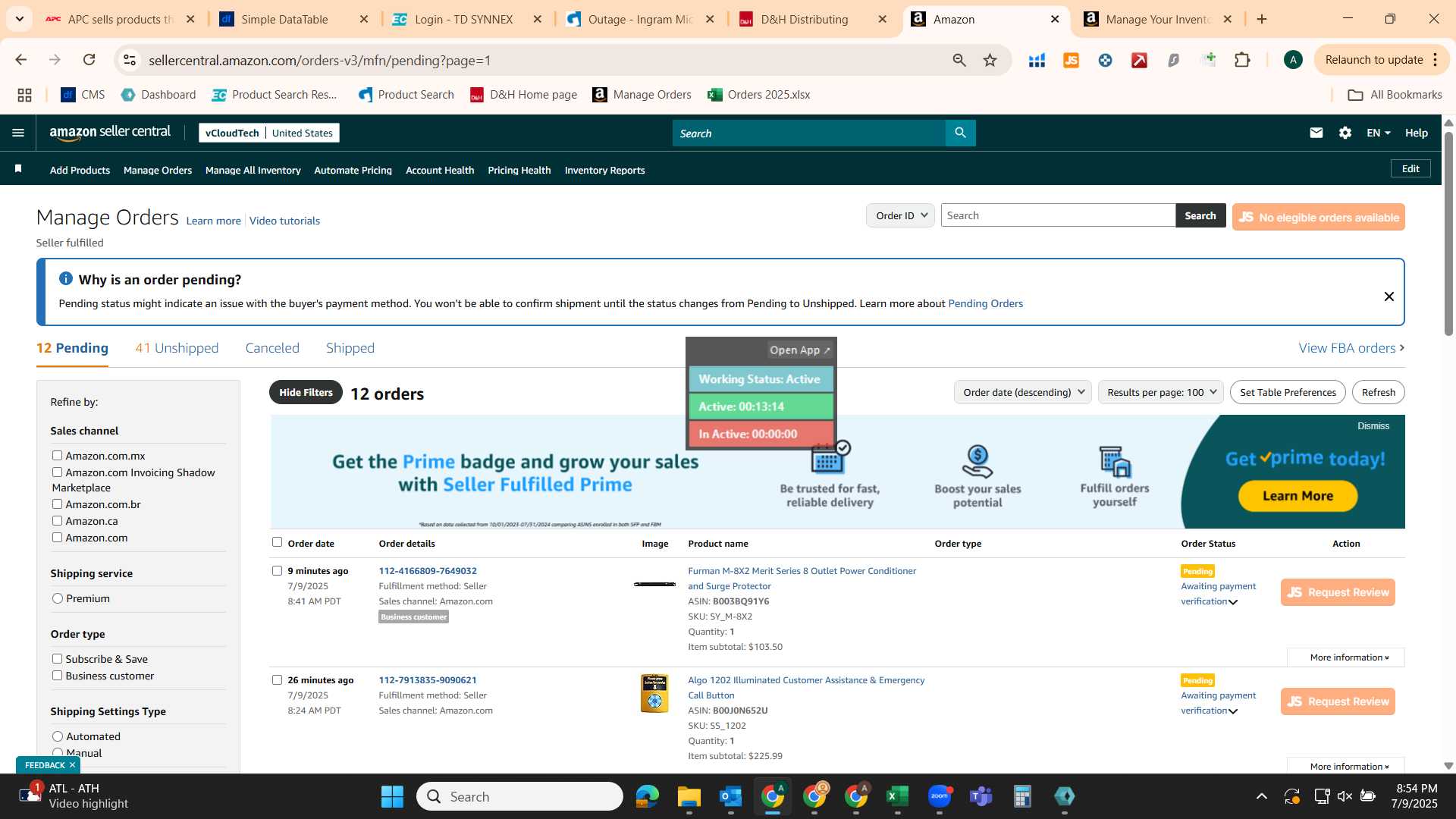Open Zoom from the taskbar
This screenshot has width=1456, height=819.
click(939, 796)
